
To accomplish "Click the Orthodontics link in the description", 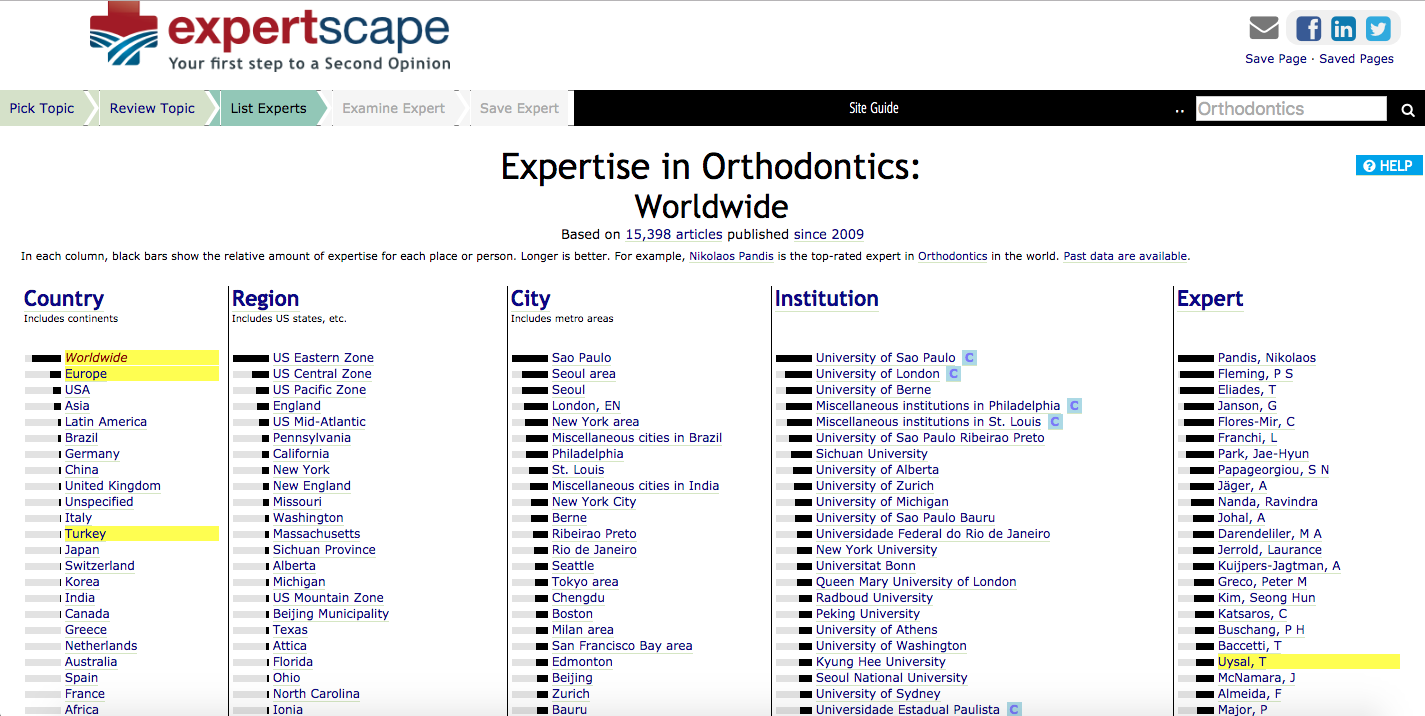I will click(952, 256).
